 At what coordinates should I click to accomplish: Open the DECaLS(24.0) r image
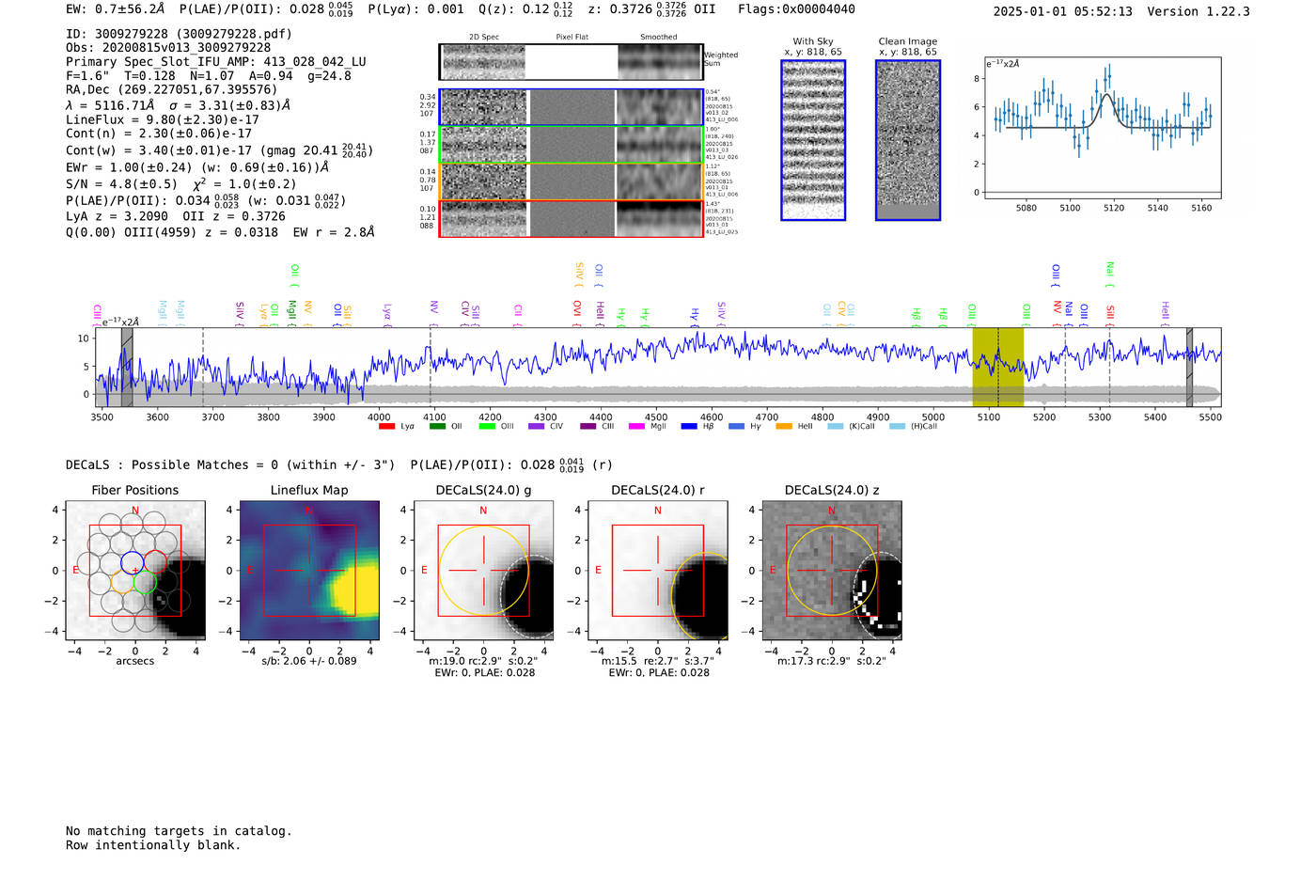point(658,571)
